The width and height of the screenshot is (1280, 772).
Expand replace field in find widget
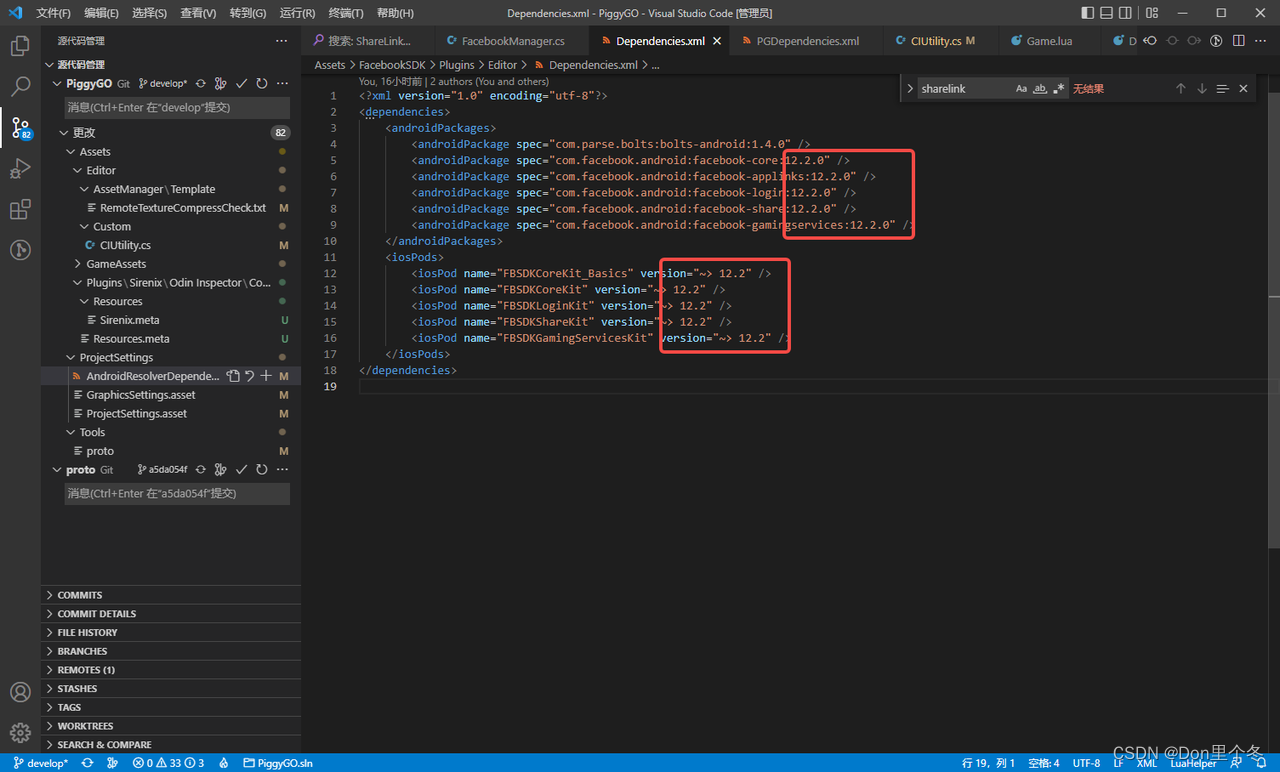point(910,89)
